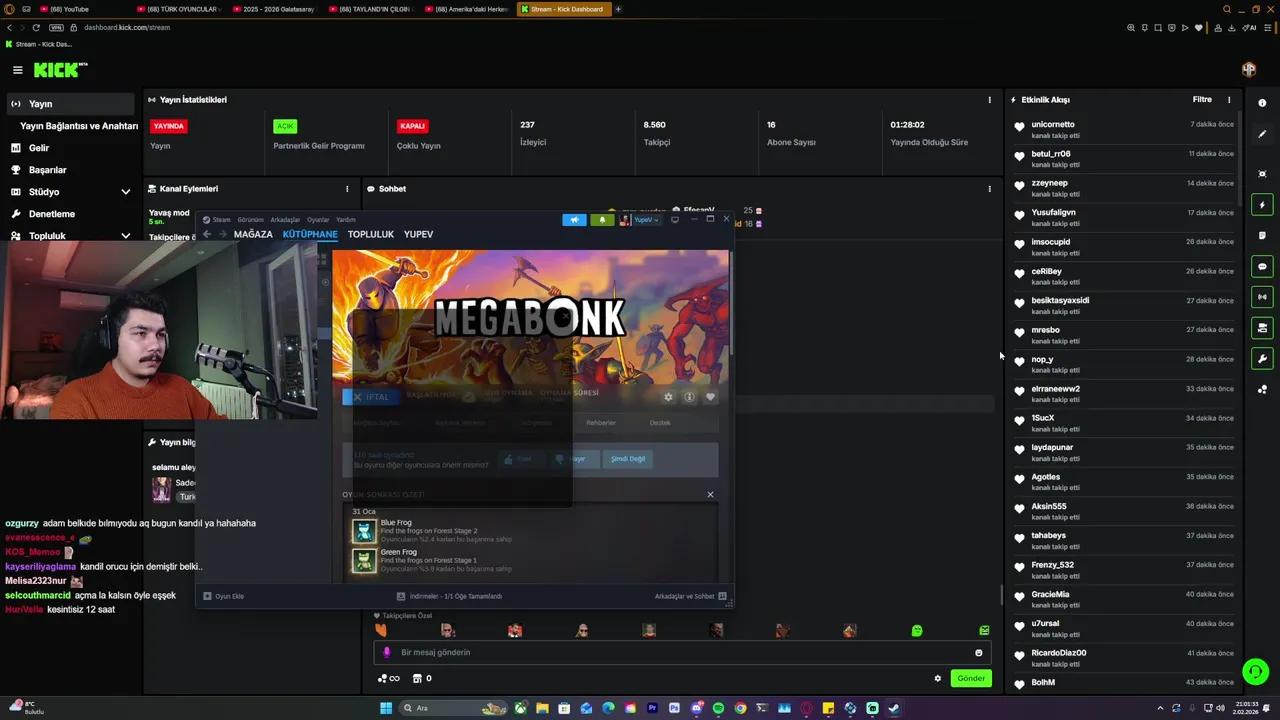The width and height of the screenshot is (1280, 720).
Task: Click the focus frame icon in the right sidebar
Action: (x=1262, y=174)
